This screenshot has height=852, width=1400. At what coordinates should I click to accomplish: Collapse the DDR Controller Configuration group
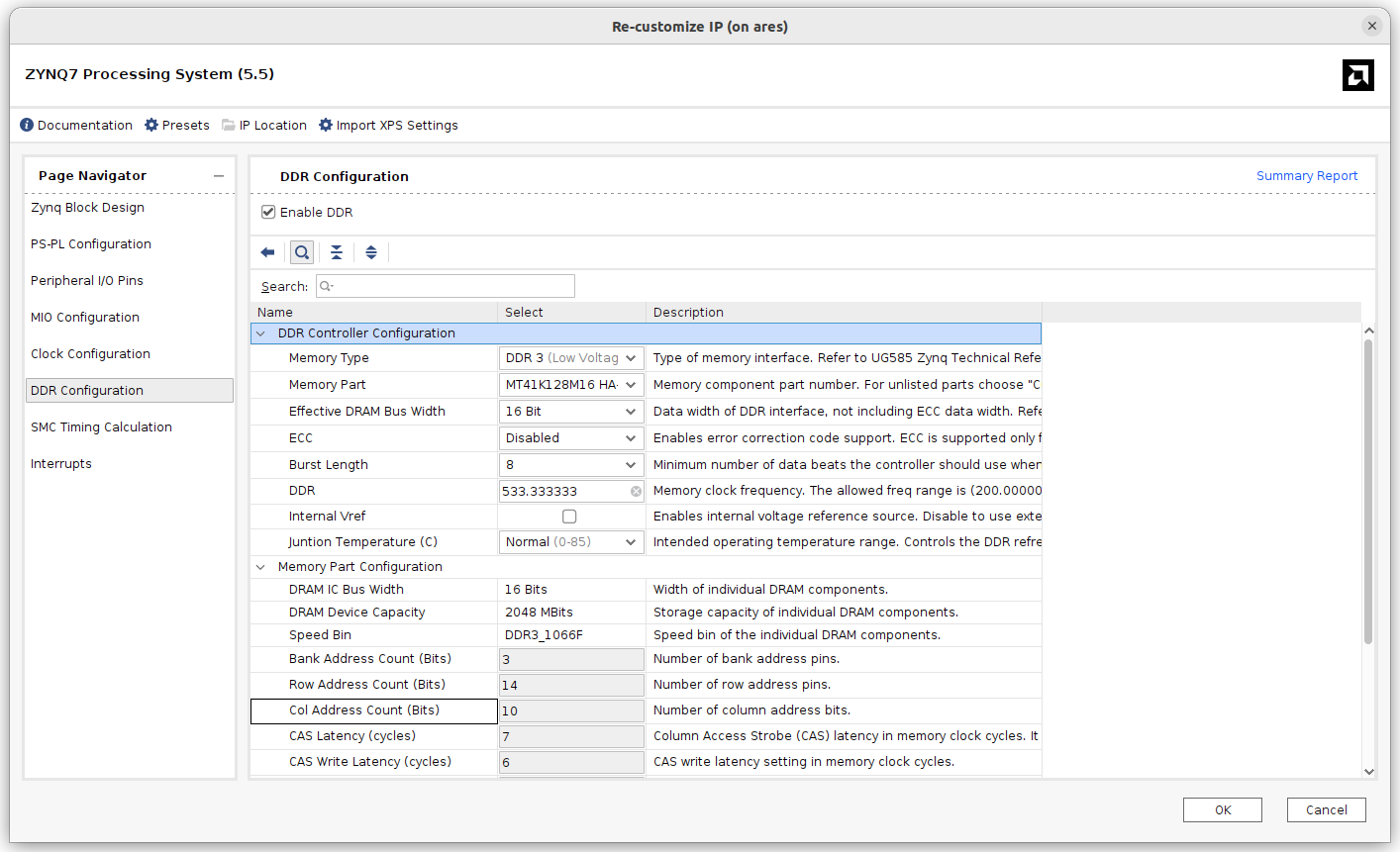(x=260, y=333)
